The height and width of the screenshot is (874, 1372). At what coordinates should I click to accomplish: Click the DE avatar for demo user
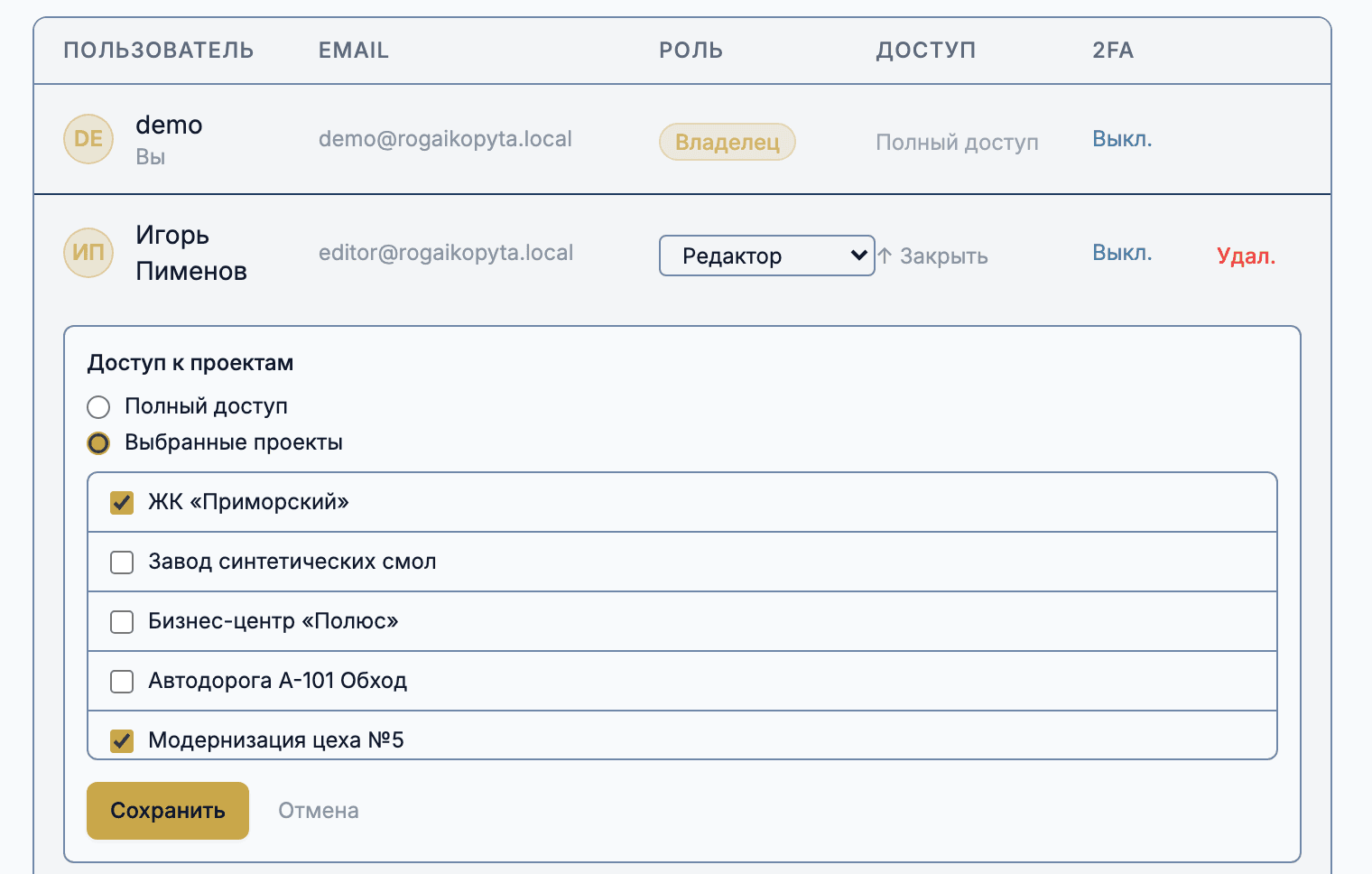coord(88,139)
